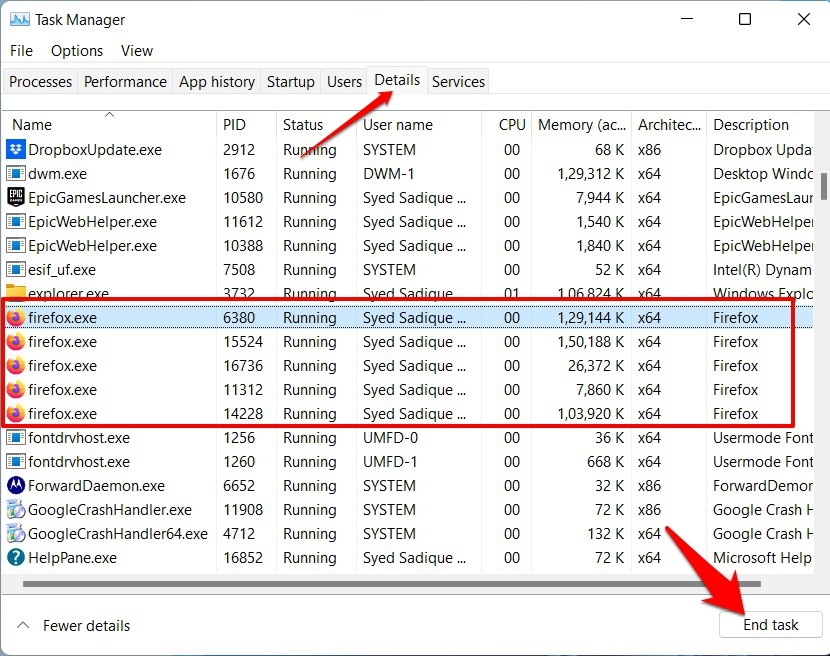830x656 pixels.
Task: Collapse view using Fewer details chevron
Action: [x=22, y=626]
